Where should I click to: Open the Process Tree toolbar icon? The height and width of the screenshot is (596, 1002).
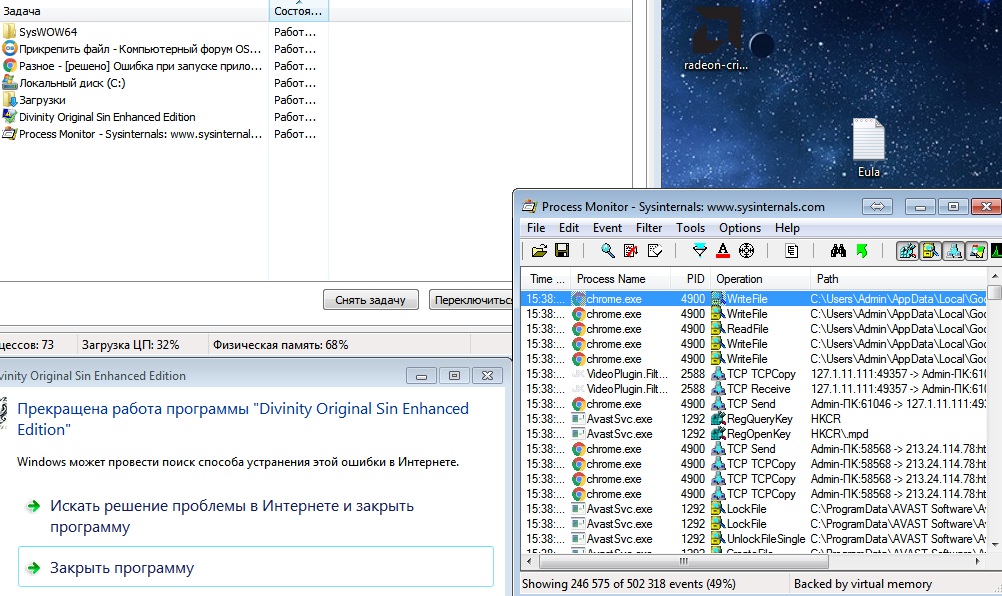(x=791, y=250)
